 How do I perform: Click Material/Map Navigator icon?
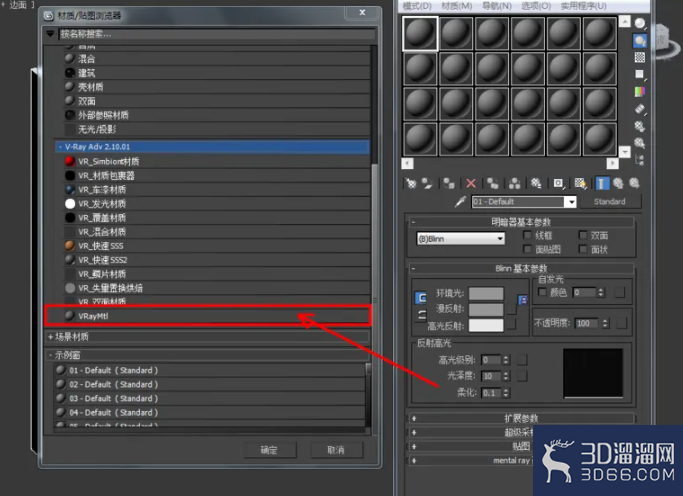639,160
